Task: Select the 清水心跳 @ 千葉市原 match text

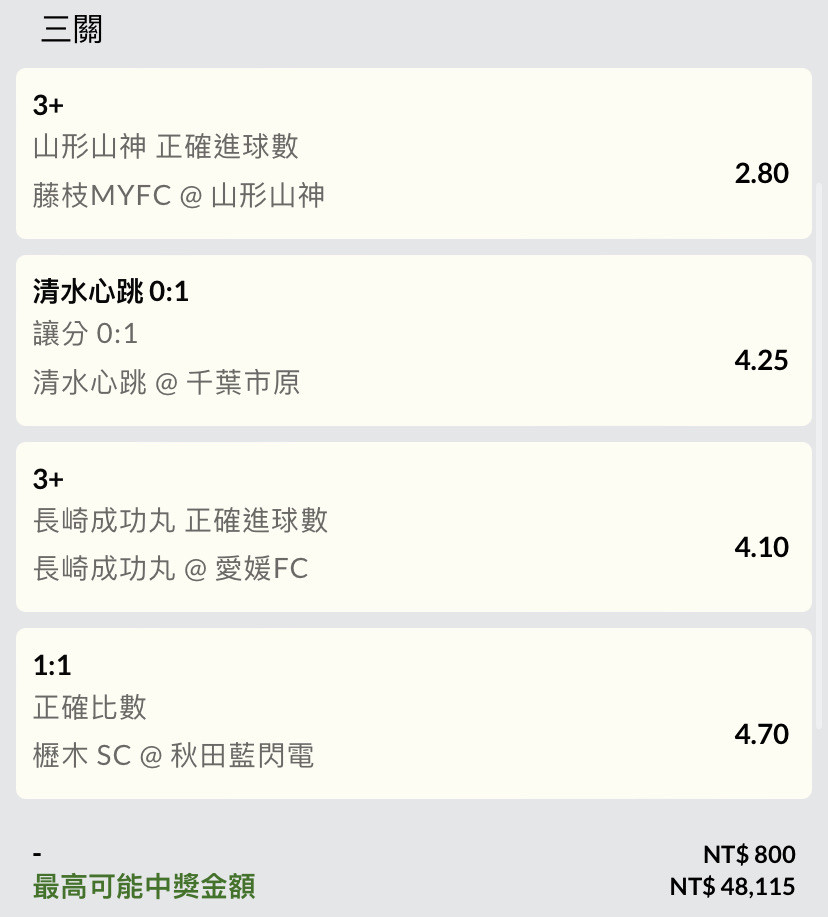Action: tap(166, 383)
